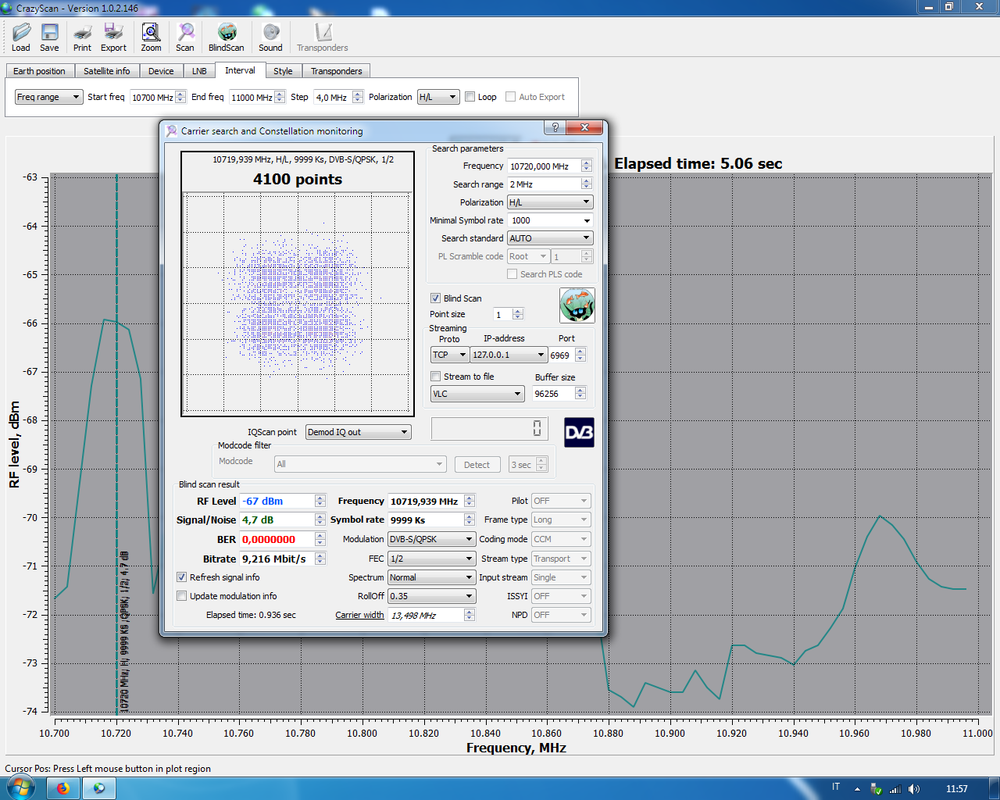Screen dimensions: 1000x800
Task: Open the Windows Start menu
Action: (20, 789)
